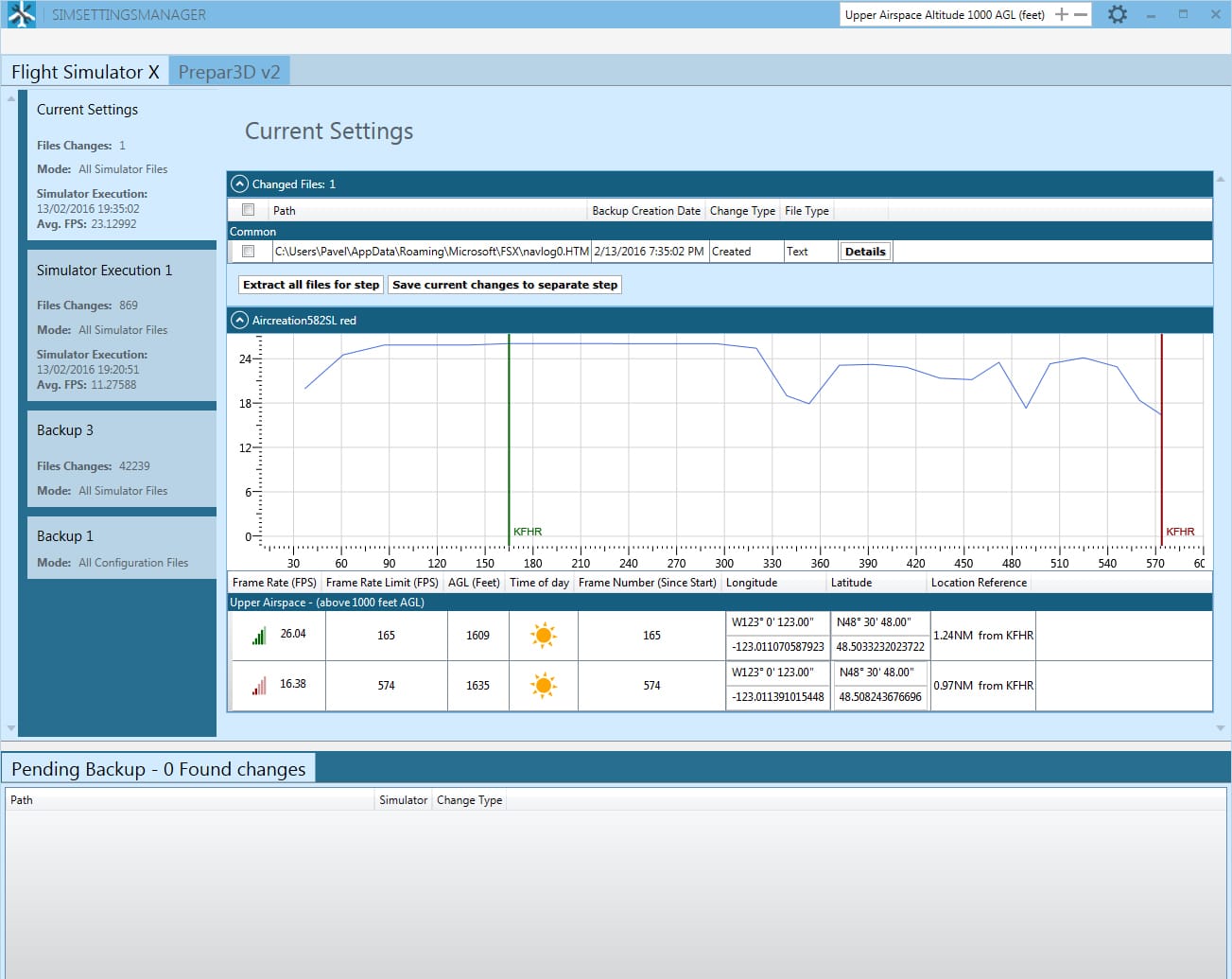
Task: Select Simulator Execution 1 in the sidebar
Action: [x=104, y=271]
